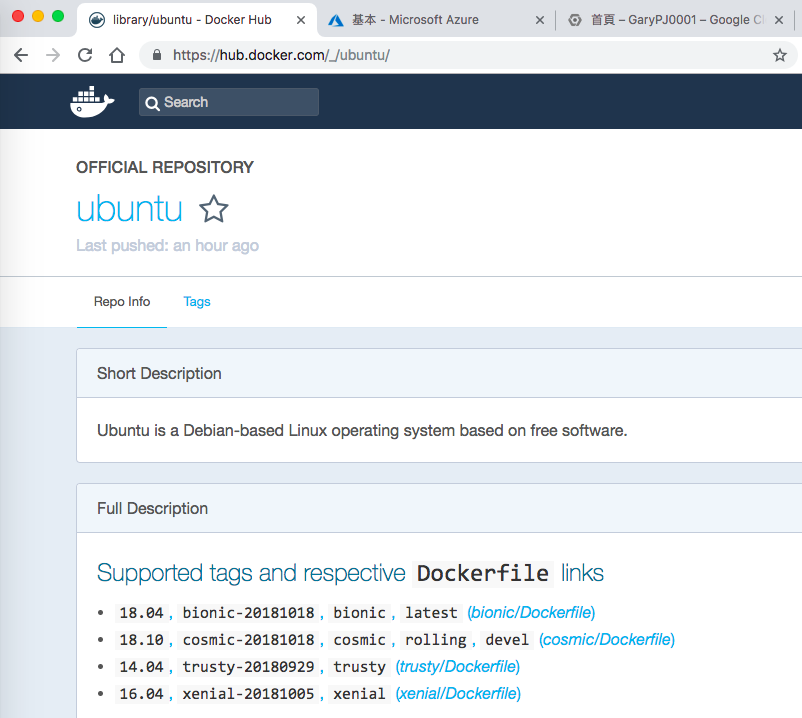The height and width of the screenshot is (718, 802).
Task: Click the Supported tags and respective Dockerfile links heading
Action: pos(350,573)
